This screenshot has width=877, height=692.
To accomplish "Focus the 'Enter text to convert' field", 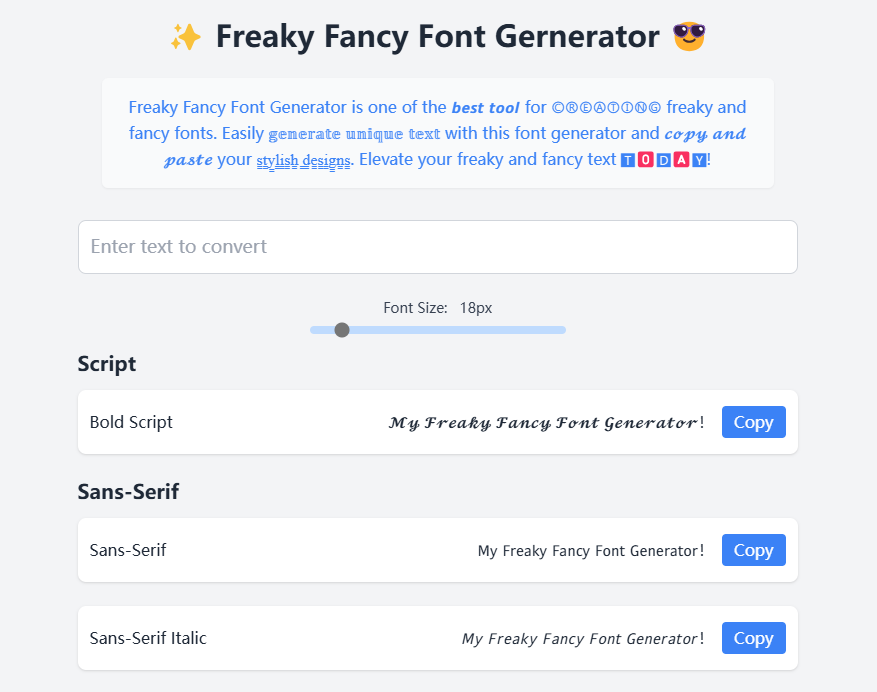I will click(x=438, y=247).
